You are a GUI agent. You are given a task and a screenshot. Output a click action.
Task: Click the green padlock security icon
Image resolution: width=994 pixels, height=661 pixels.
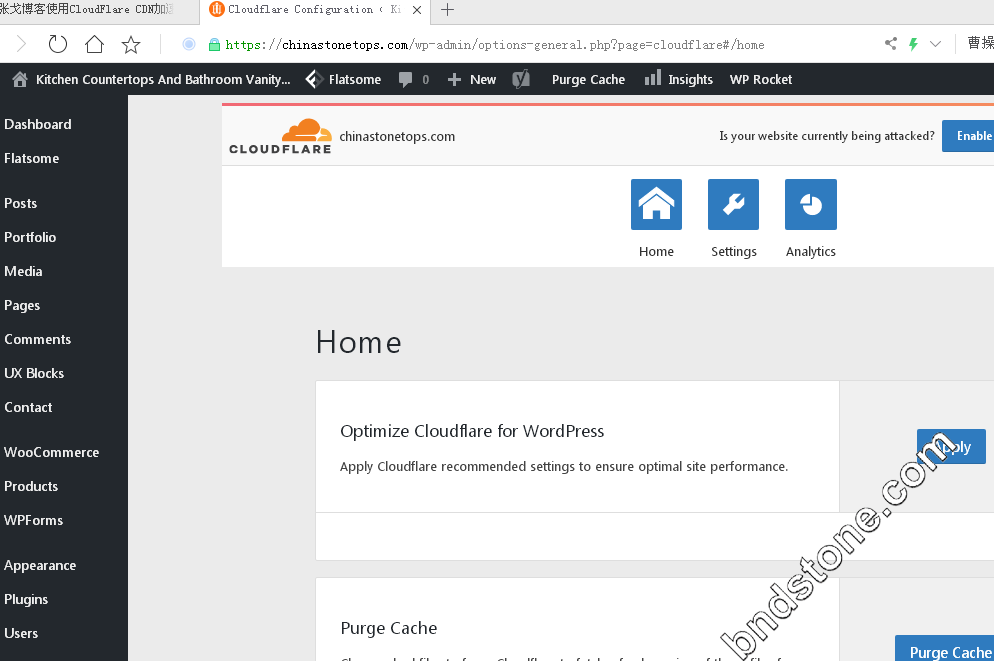[x=214, y=44]
